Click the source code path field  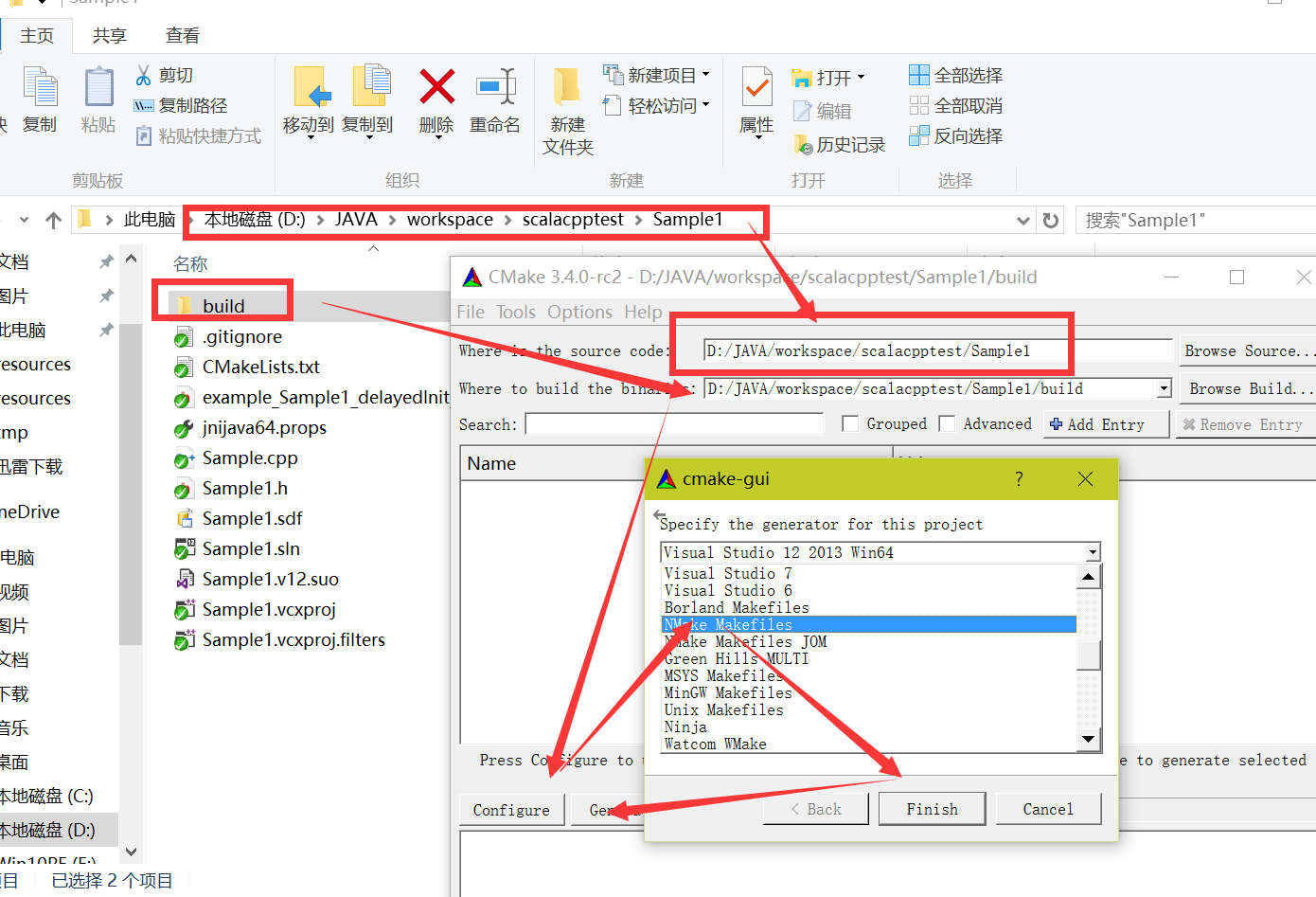[937, 350]
